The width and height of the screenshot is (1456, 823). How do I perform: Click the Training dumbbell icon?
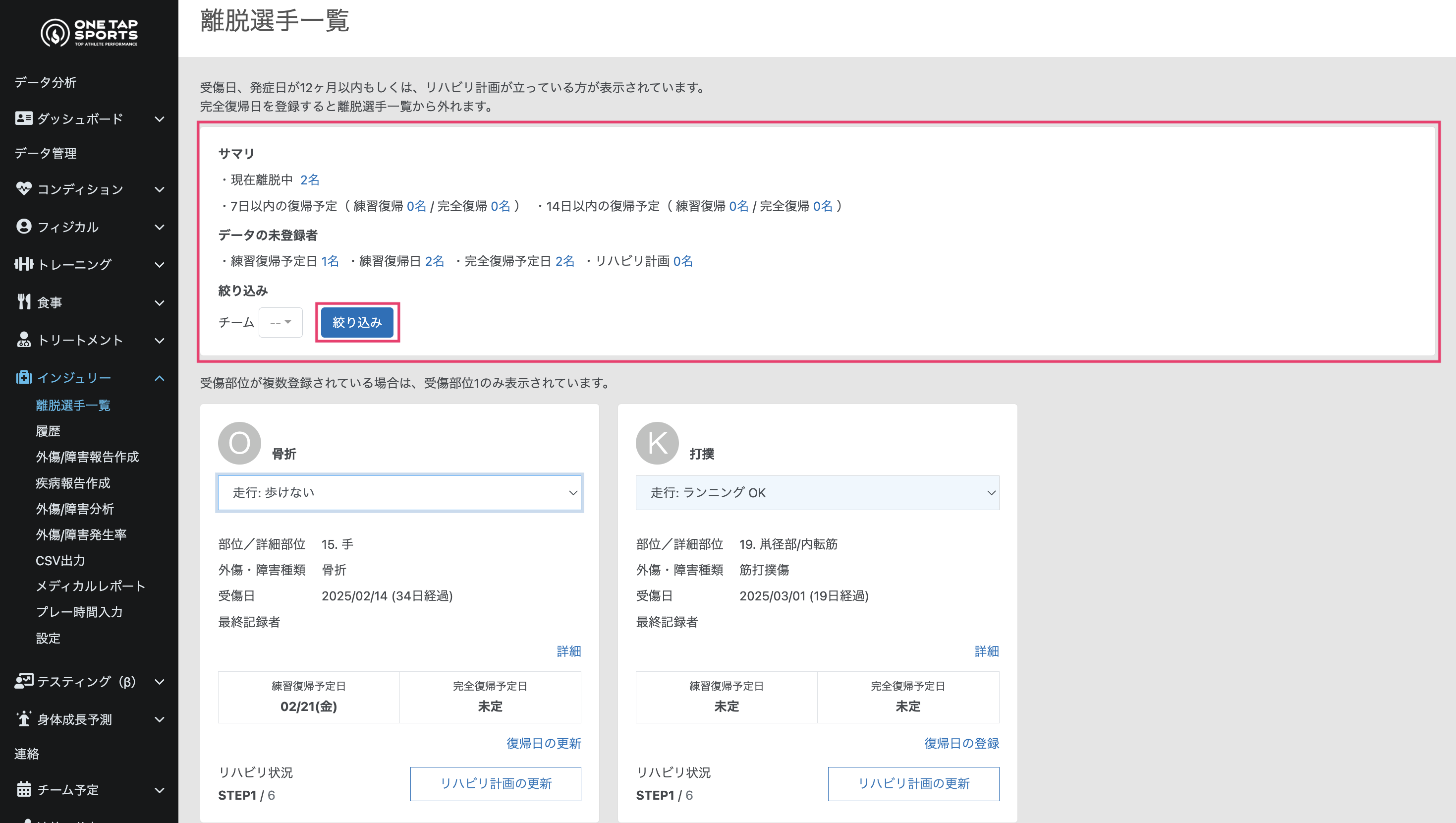click(23, 264)
